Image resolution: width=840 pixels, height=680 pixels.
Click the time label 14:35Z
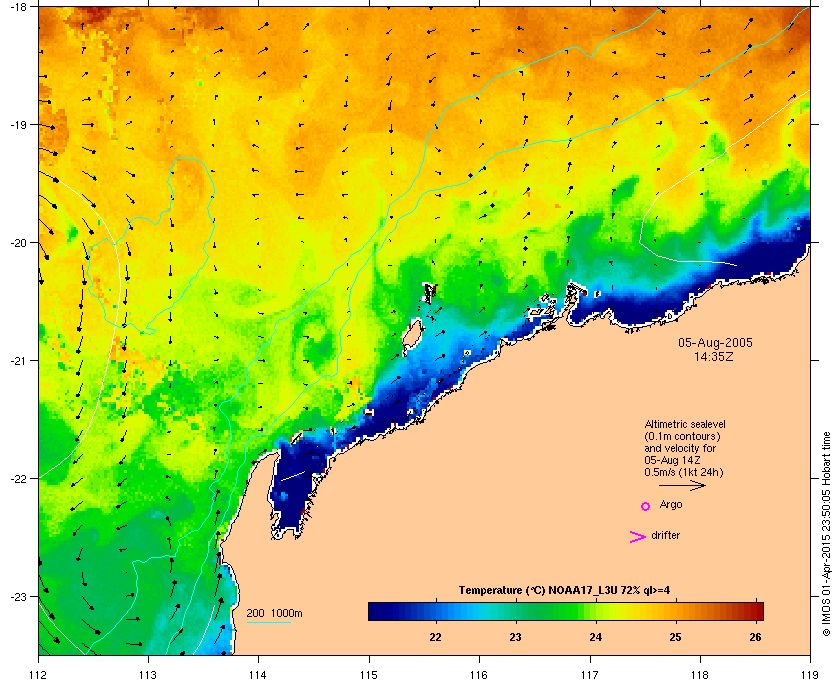coord(714,356)
